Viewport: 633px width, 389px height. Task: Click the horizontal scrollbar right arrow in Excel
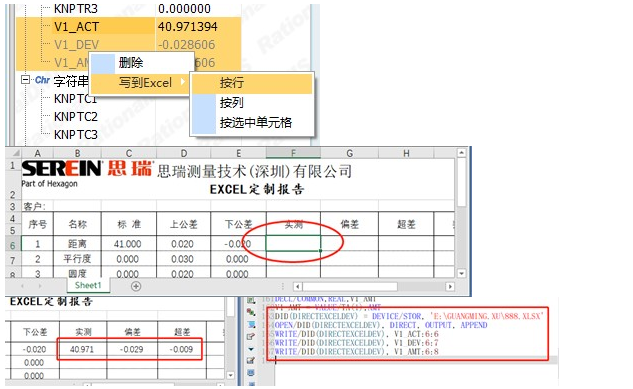tap(450, 287)
